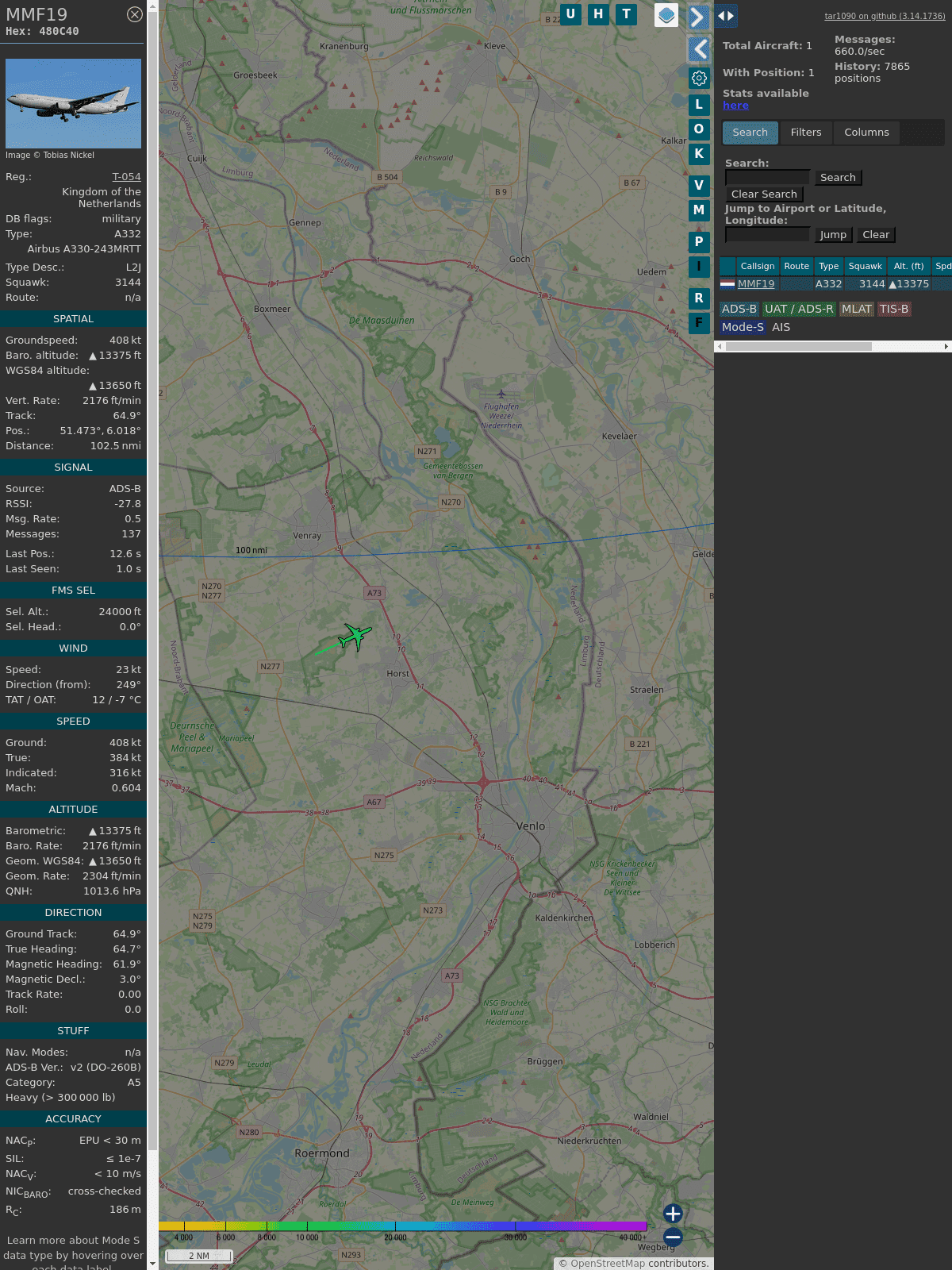Click the table horizontal scrollbar
The width and height of the screenshot is (952, 1270).
(799, 346)
